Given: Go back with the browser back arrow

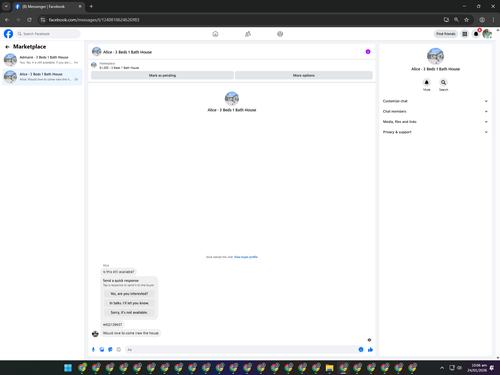Looking at the screenshot, I should tap(7, 20).
